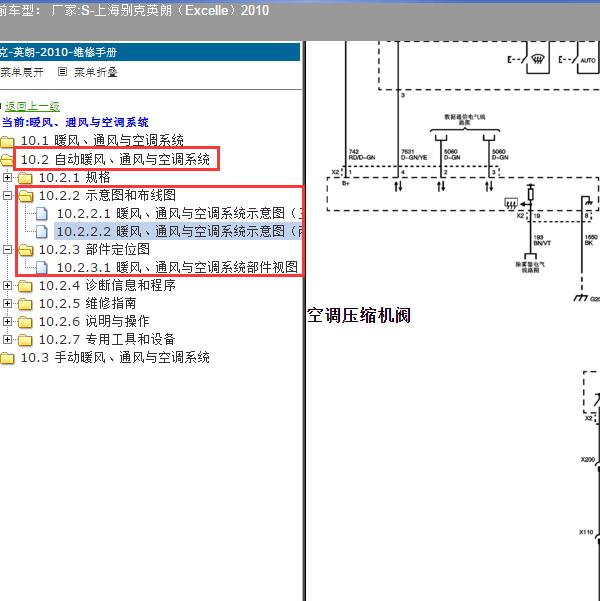Open 10.2.3.1 暖风、通风与空调系统部件视图
Image resolution: width=600 pixels, height=601 pixels.
177,268
